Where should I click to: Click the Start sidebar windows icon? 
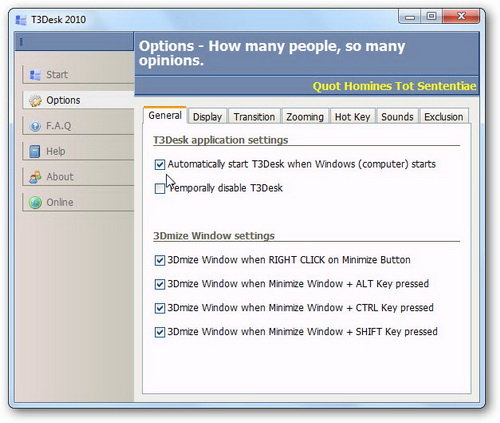pos(35,75)
